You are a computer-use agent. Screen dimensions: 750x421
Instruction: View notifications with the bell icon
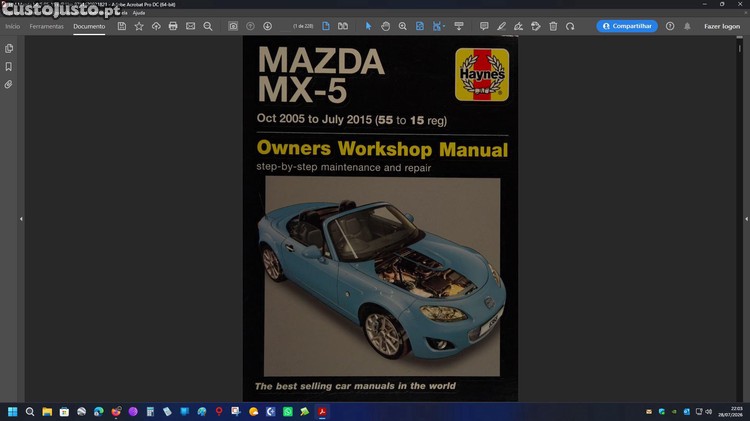tap(687, 26)
